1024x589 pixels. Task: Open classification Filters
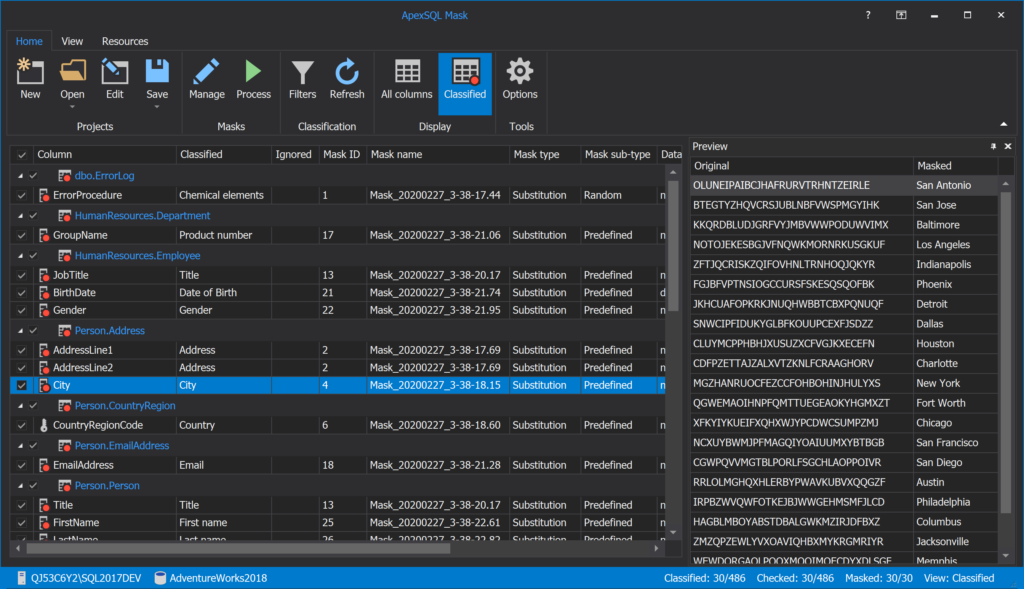click(x=302, y=78)
